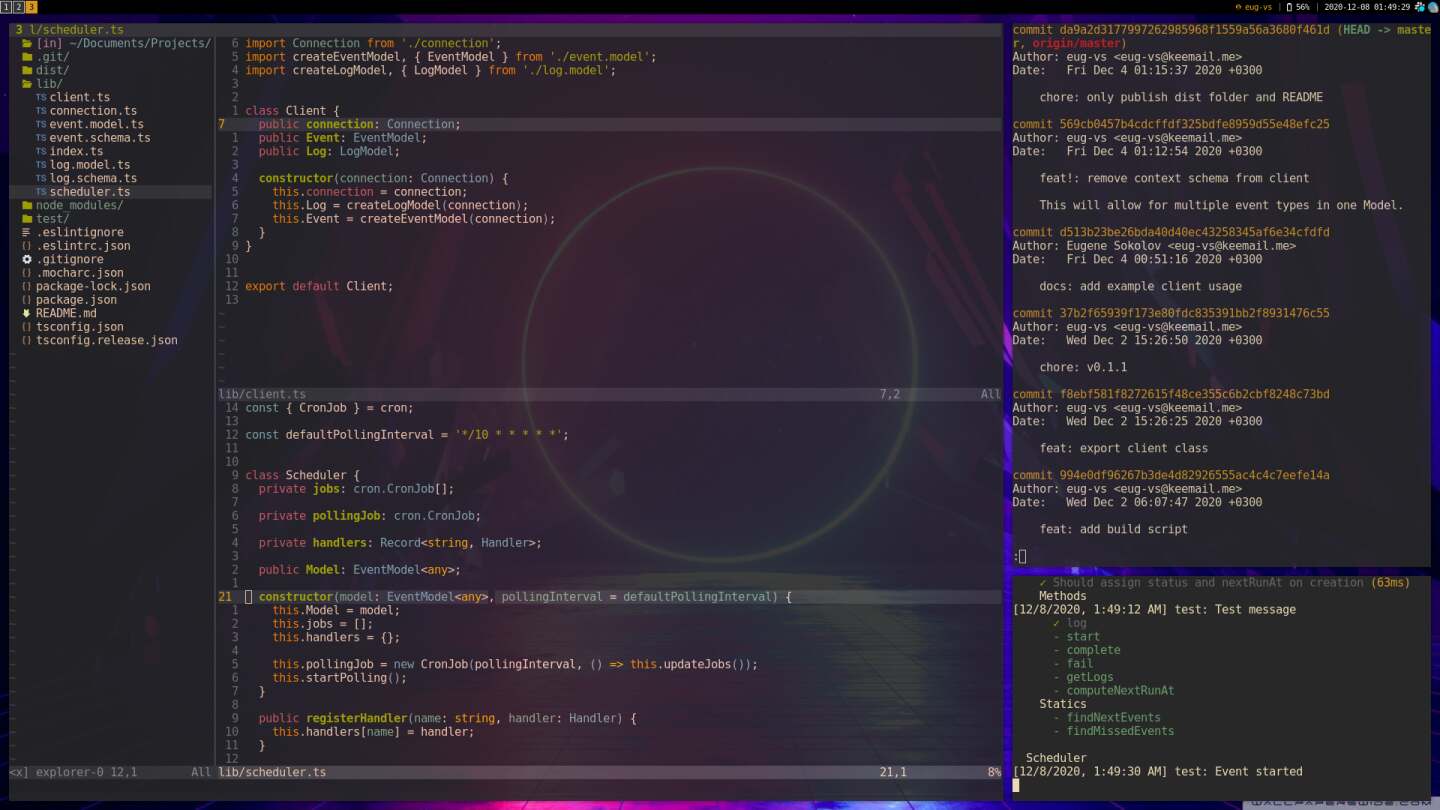Click the markdown icon beside README.md

(25, 313)
